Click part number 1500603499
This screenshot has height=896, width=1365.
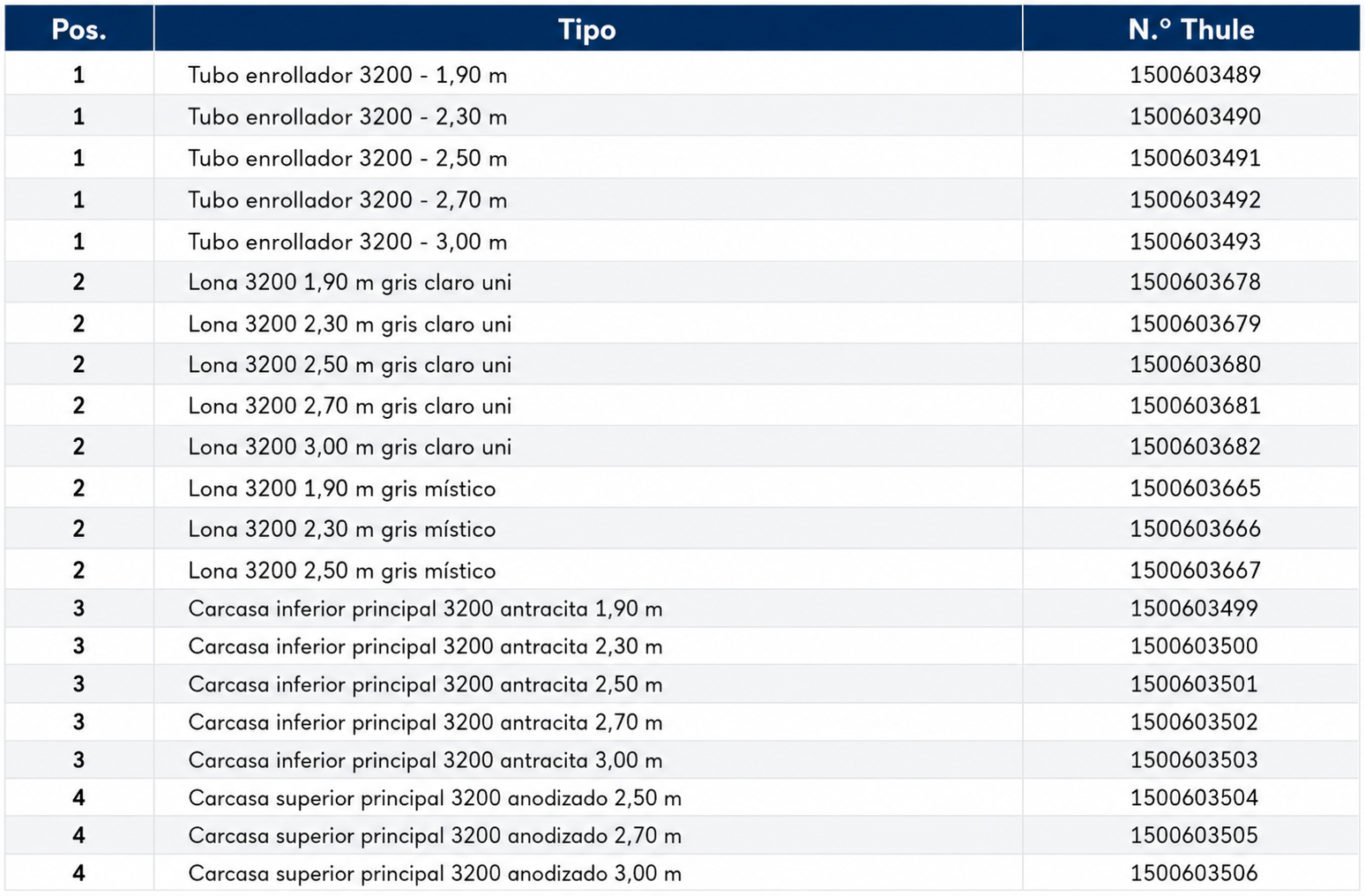[1194, 609]
